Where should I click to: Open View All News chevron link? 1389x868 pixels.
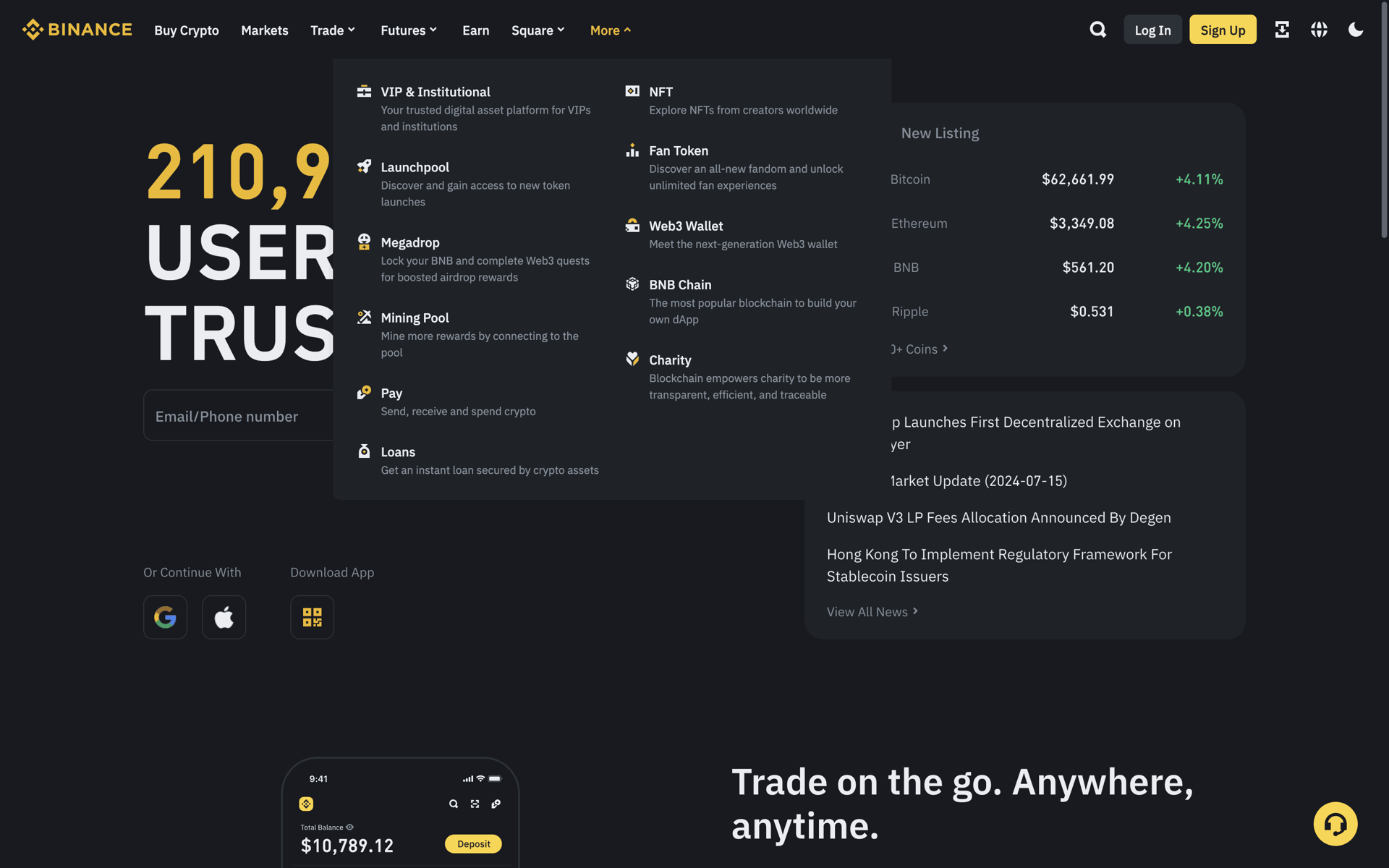tap(872, 611)
